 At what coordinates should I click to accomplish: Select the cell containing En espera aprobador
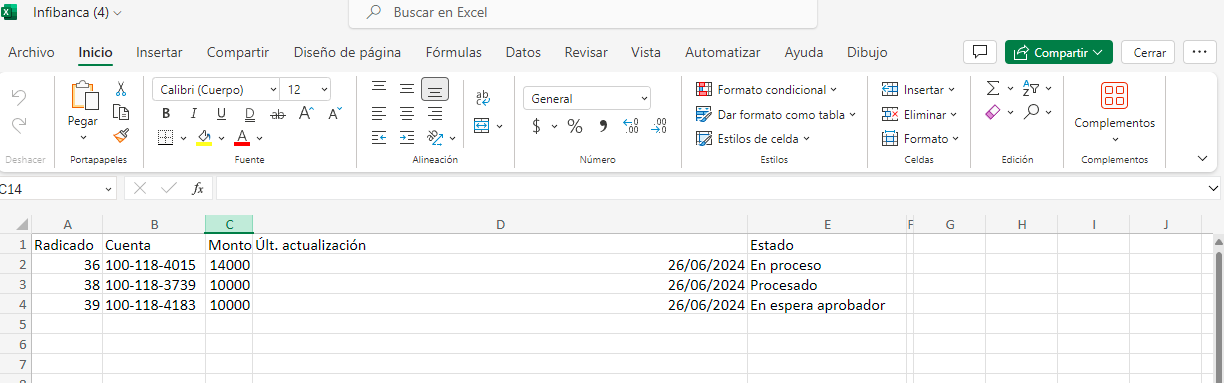(827, 305)
